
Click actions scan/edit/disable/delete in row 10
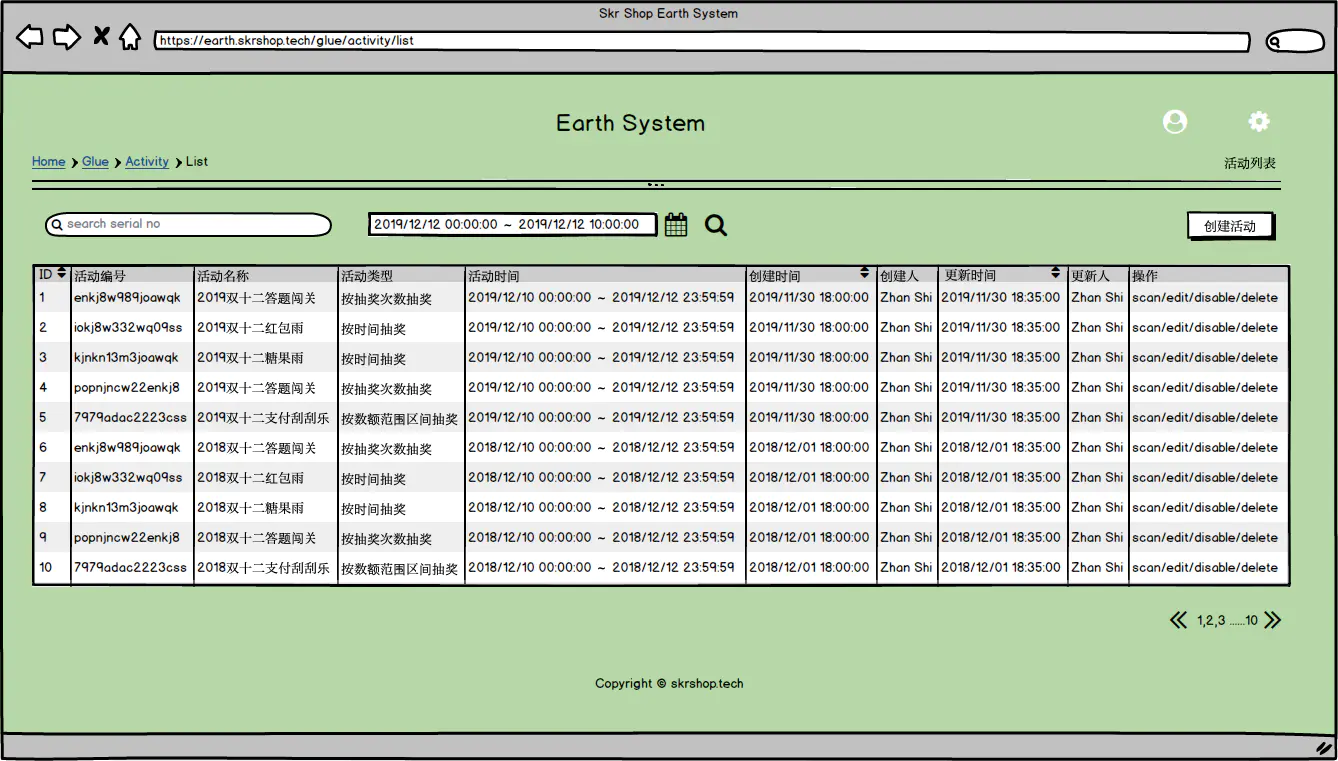click(x=1205, y=568)
